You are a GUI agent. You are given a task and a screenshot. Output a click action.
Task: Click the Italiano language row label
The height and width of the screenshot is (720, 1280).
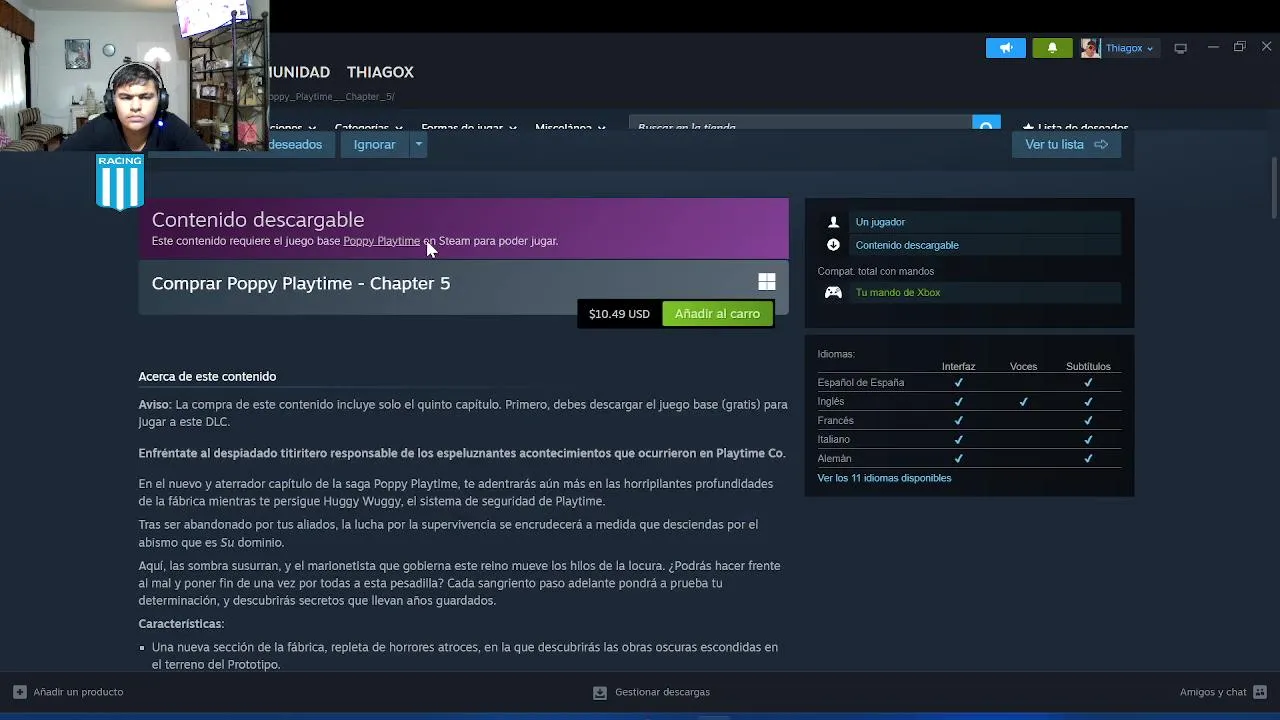click(833, 440)
